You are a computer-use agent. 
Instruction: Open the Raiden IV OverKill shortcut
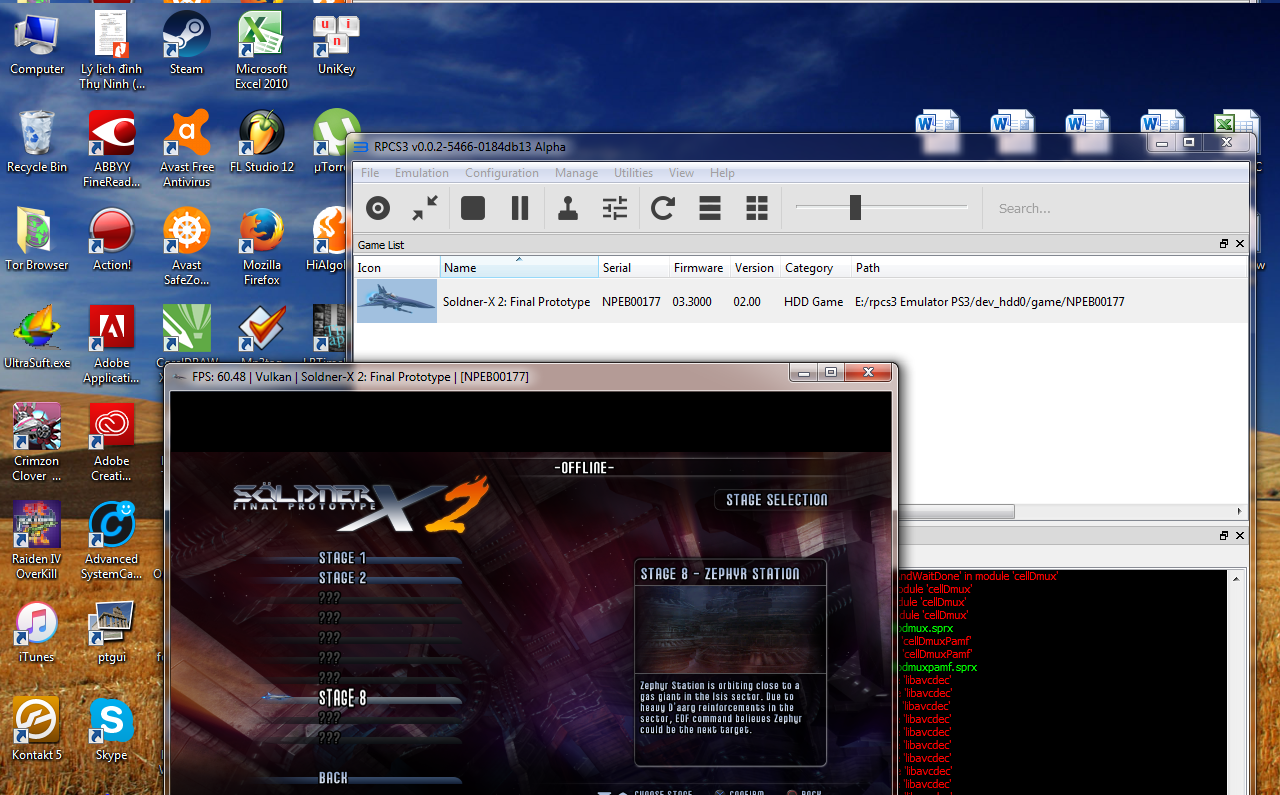pos(37,540)
